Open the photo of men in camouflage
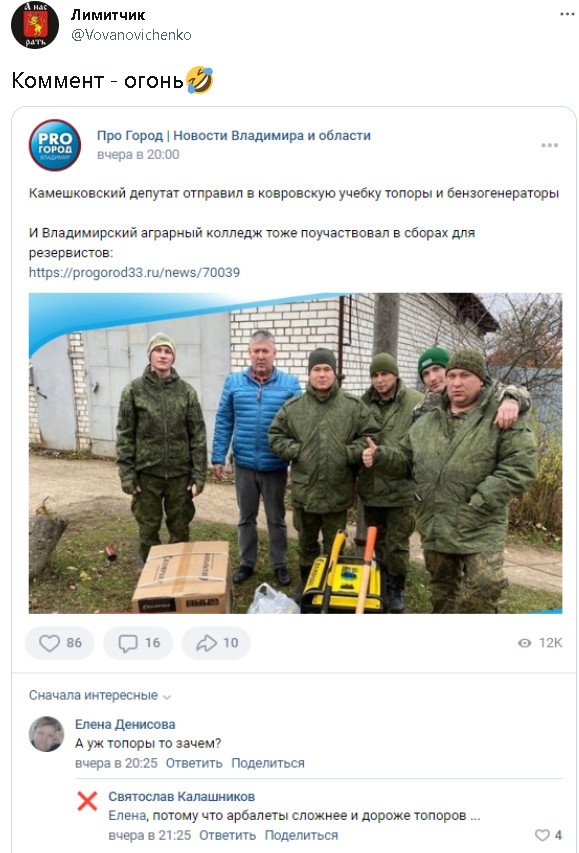Viewport: 579px width, 853px height. (295, 453)
